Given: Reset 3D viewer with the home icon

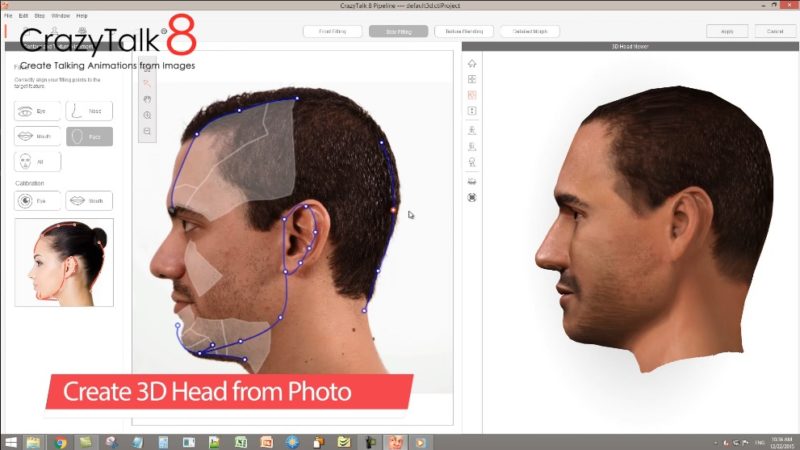Looking at the screenshot, I should tap(472, 63).
